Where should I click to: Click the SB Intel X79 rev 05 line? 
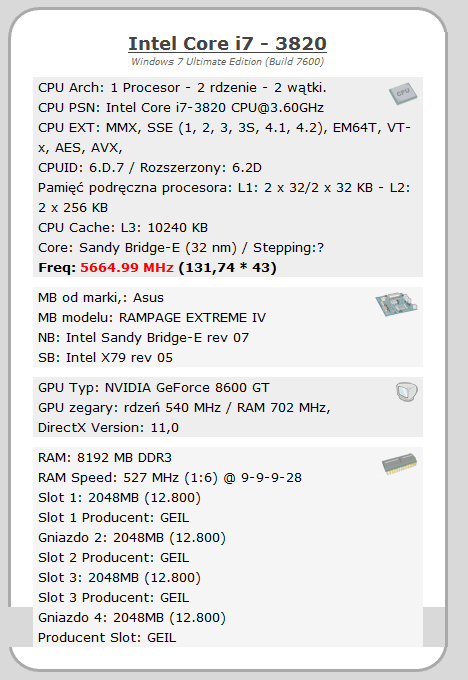[105, 358]
